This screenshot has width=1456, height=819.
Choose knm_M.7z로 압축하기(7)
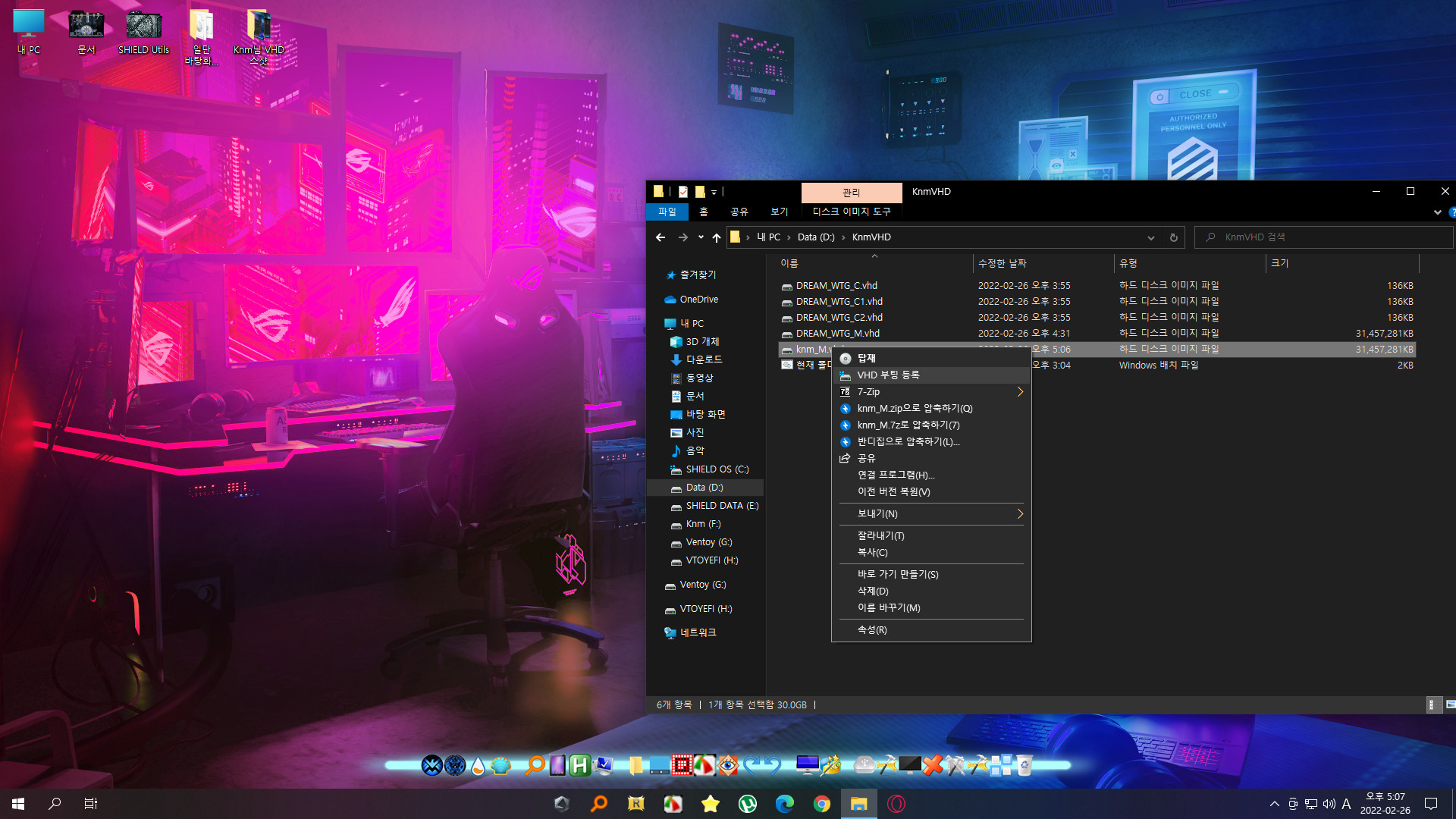pos(931,425)
